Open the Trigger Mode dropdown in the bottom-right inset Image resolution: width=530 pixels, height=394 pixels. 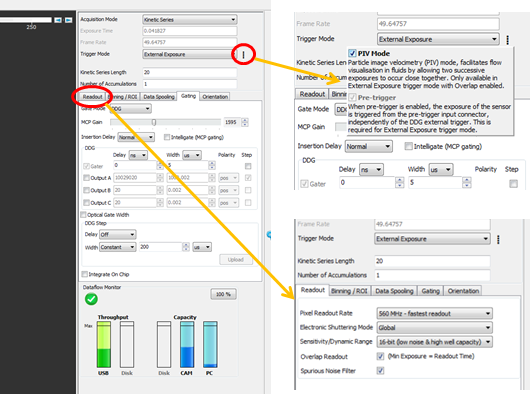click(x=432, y=239)
